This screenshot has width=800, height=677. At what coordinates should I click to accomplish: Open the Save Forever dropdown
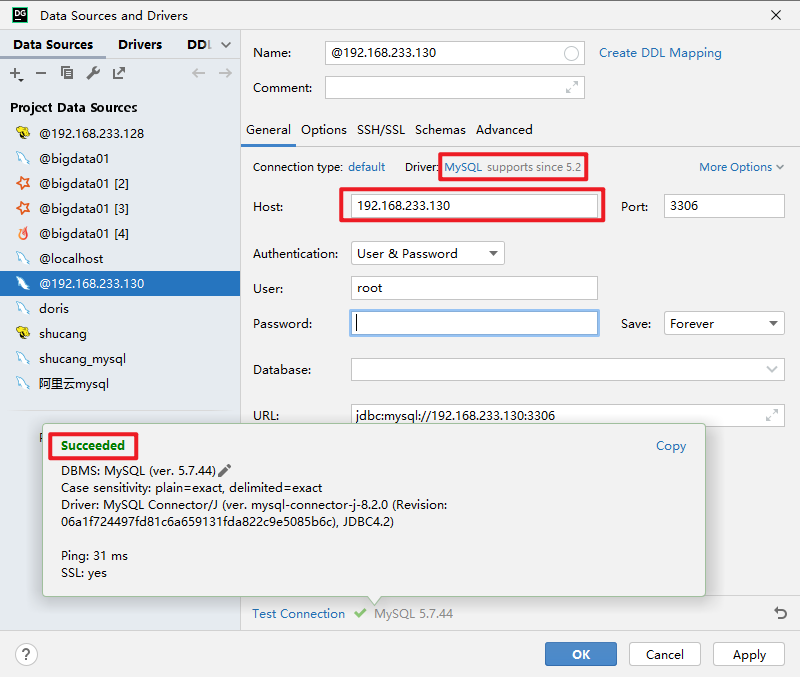[724, 323]
